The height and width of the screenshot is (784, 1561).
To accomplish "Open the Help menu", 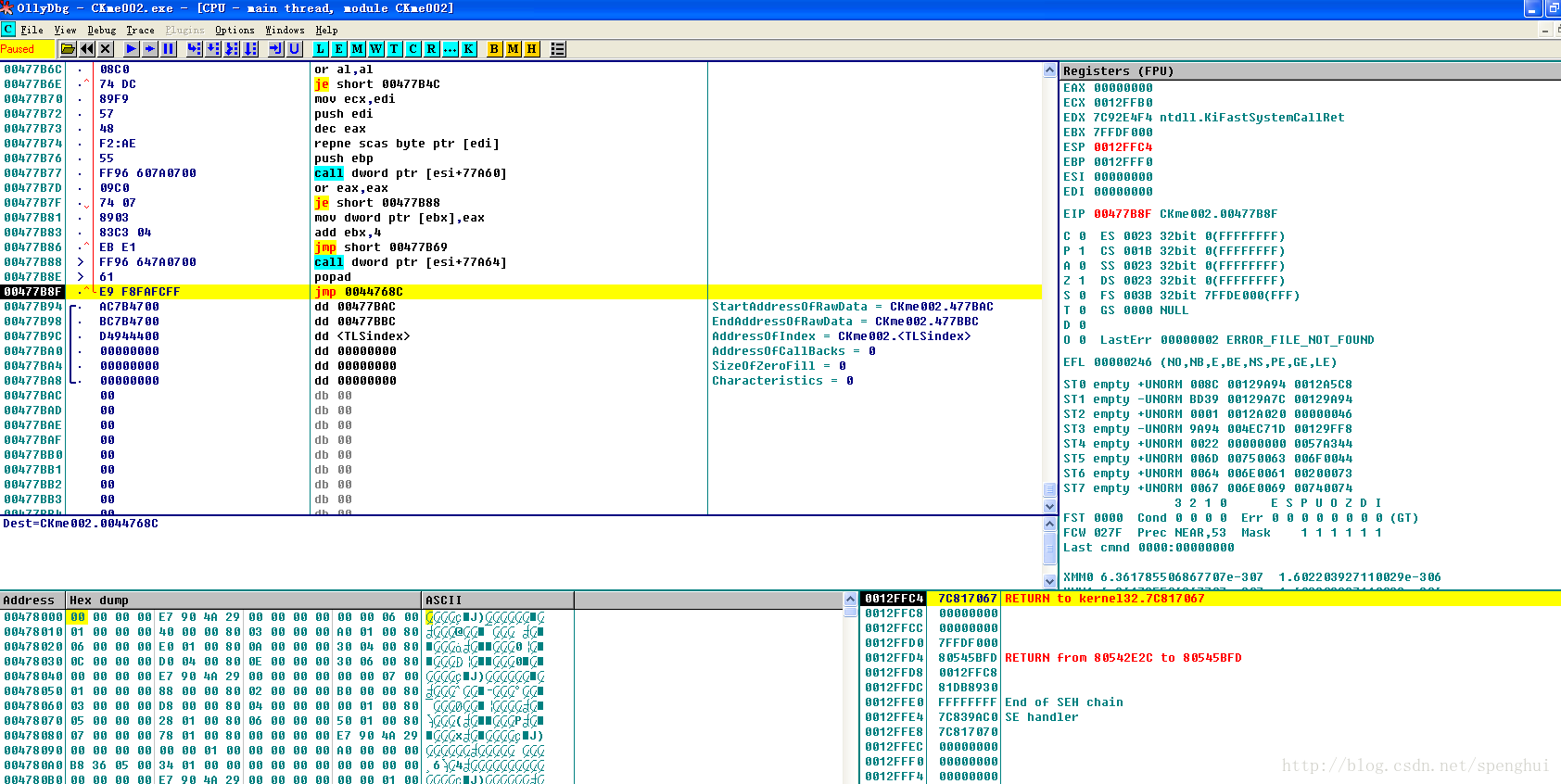I will click(326, 30).
